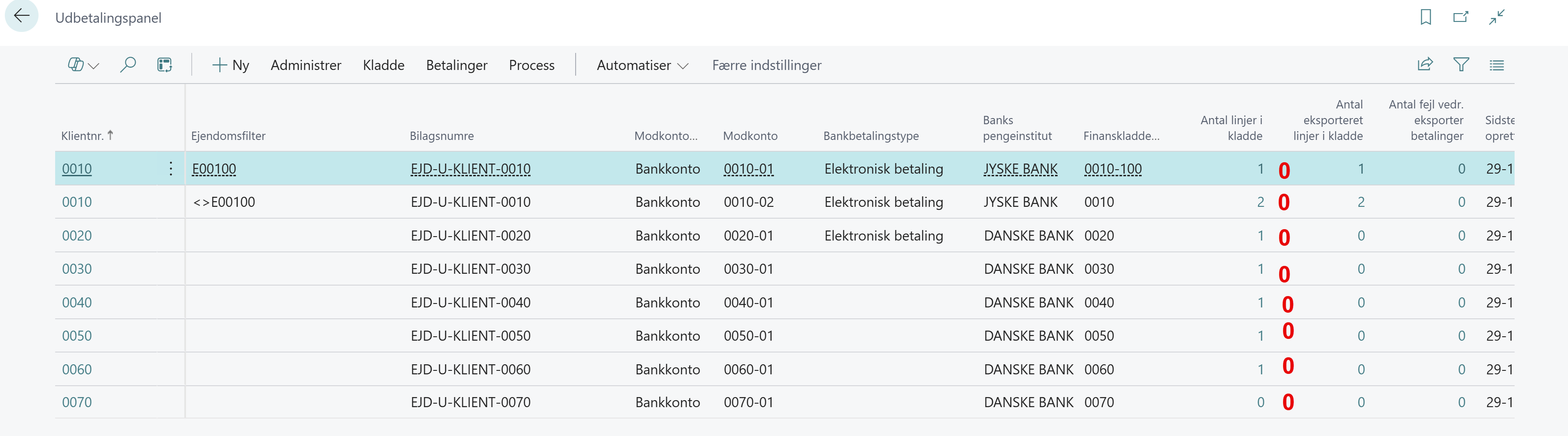Open the Administrer menu

[306, 65]
